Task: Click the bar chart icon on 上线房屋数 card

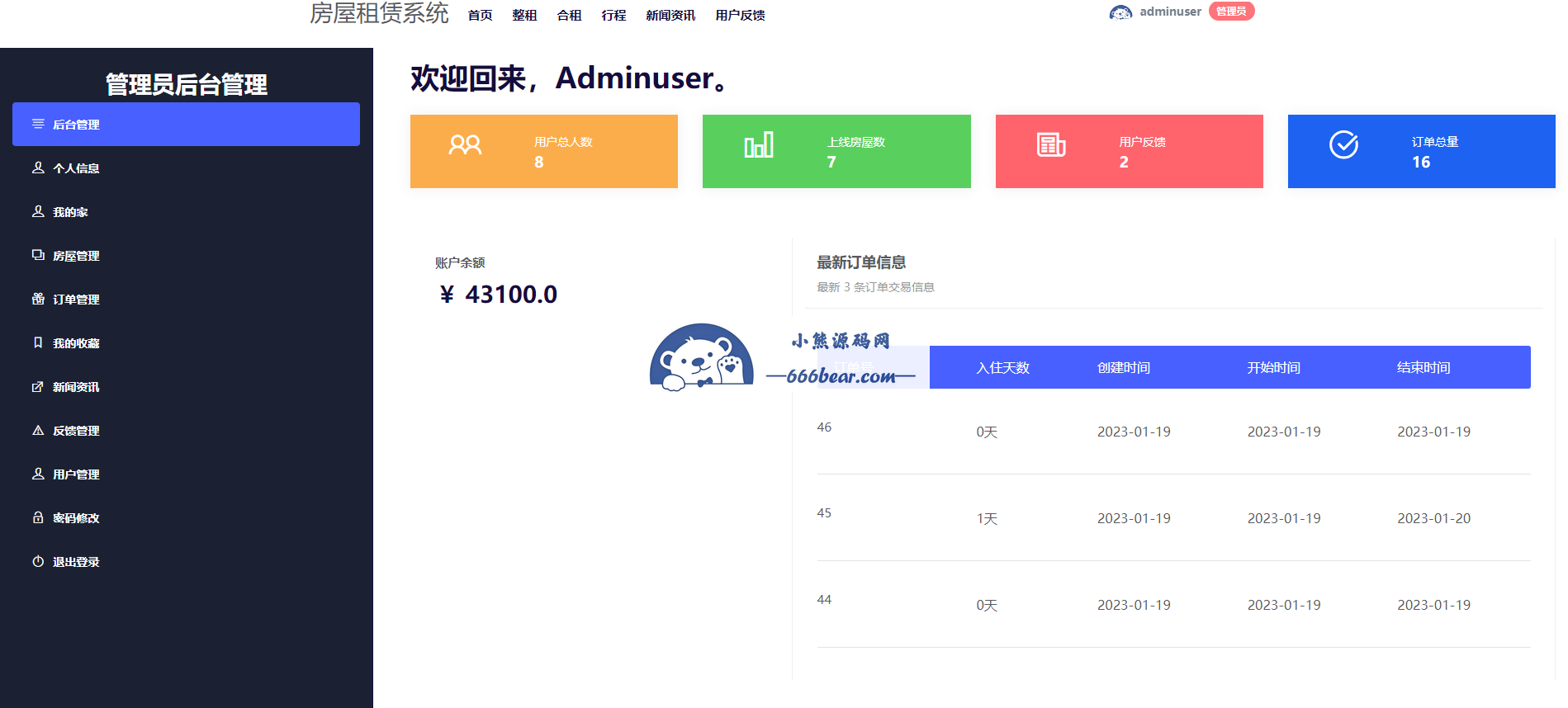Action: [759, 145]
